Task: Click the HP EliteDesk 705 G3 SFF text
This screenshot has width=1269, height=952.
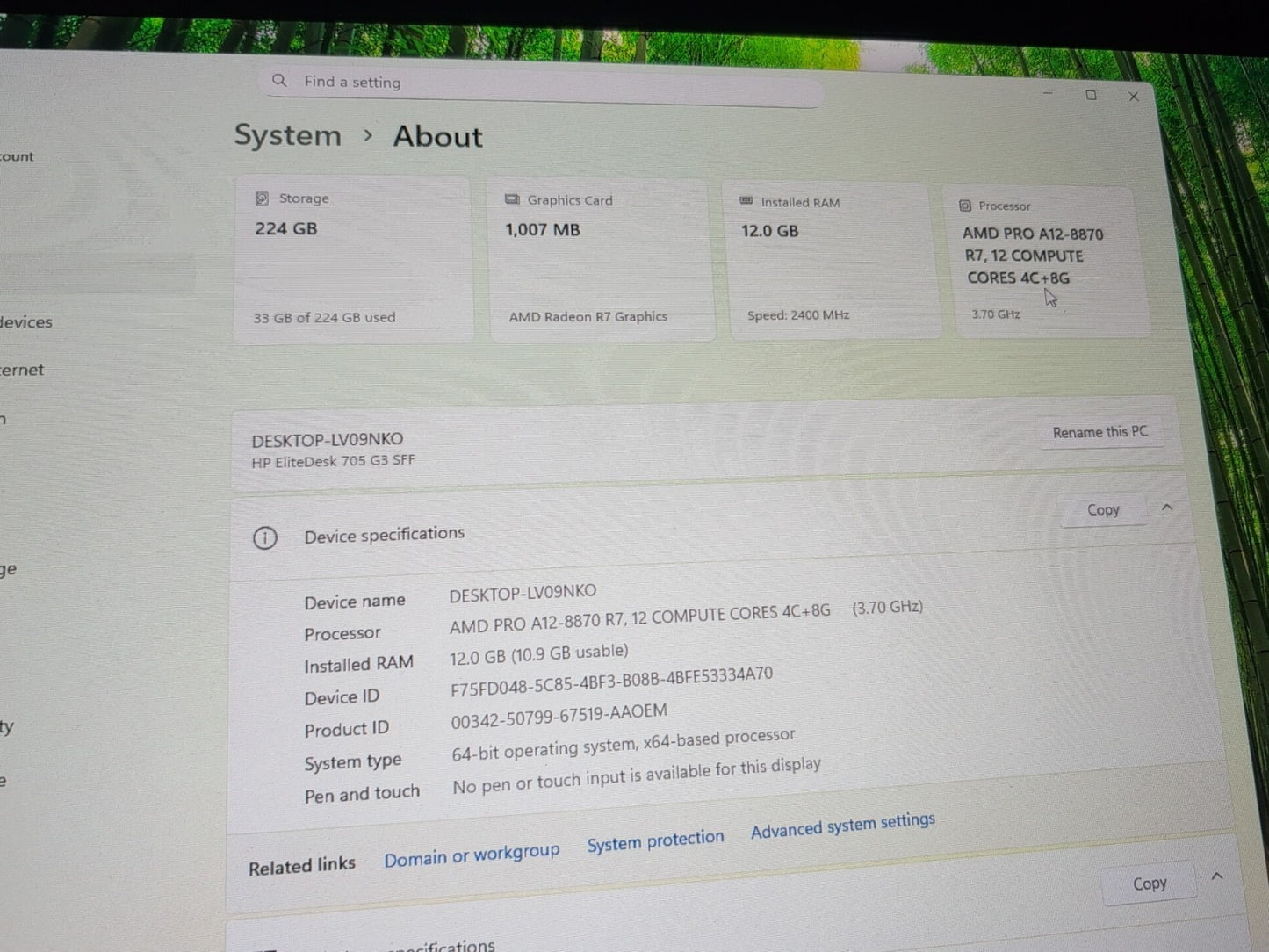Action: click(x=333, y=461)
